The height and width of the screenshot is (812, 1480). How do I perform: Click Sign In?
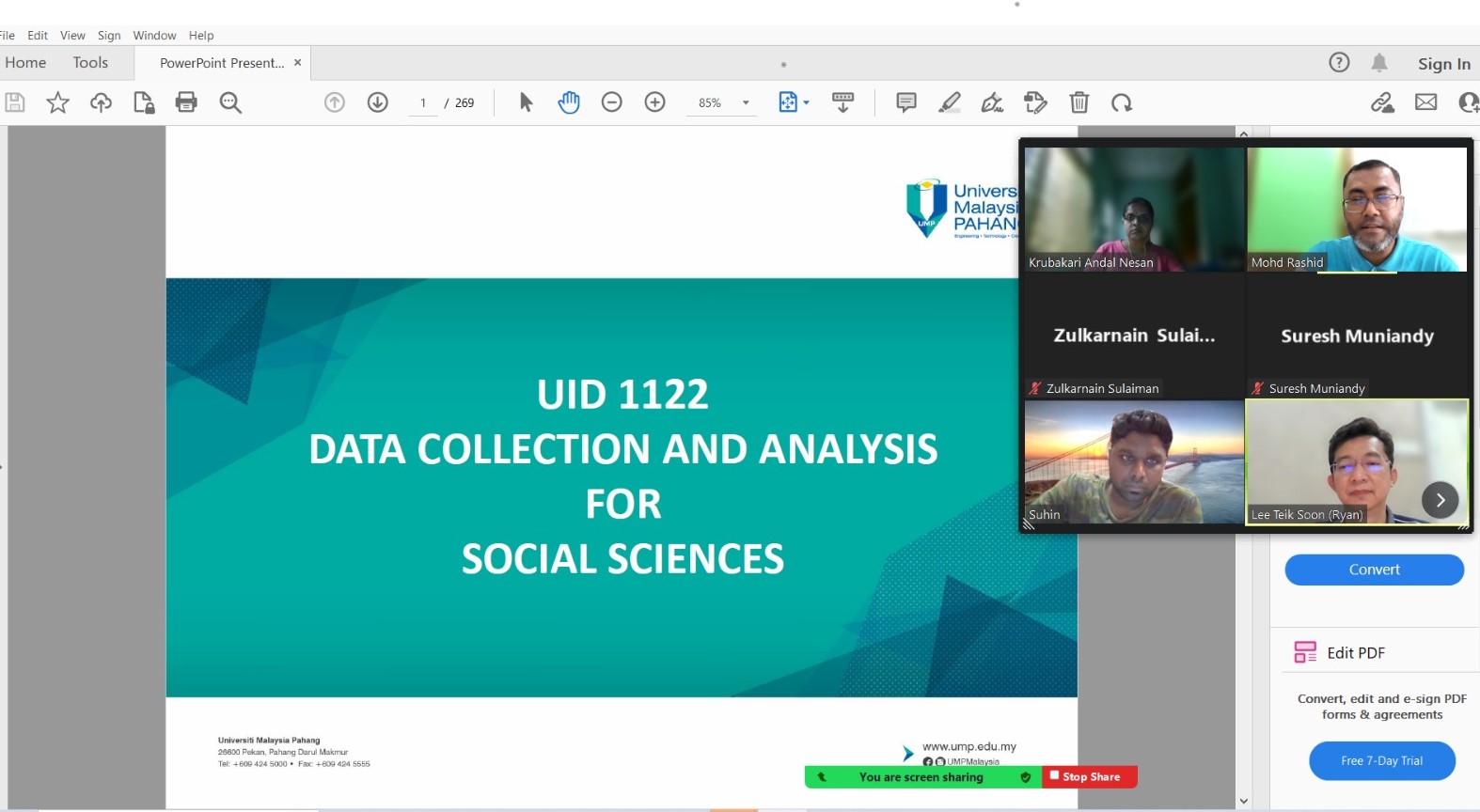(x=1444, y=64)
